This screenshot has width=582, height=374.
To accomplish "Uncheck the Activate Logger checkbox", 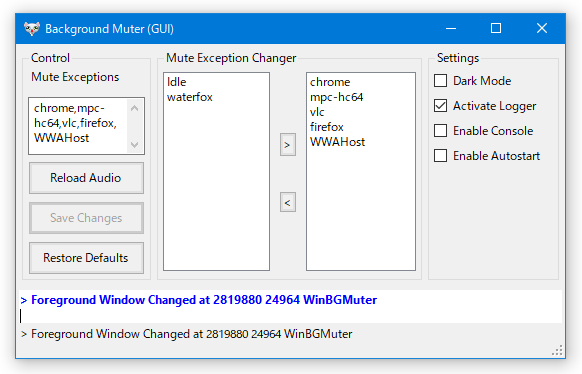I will [441, 106].
